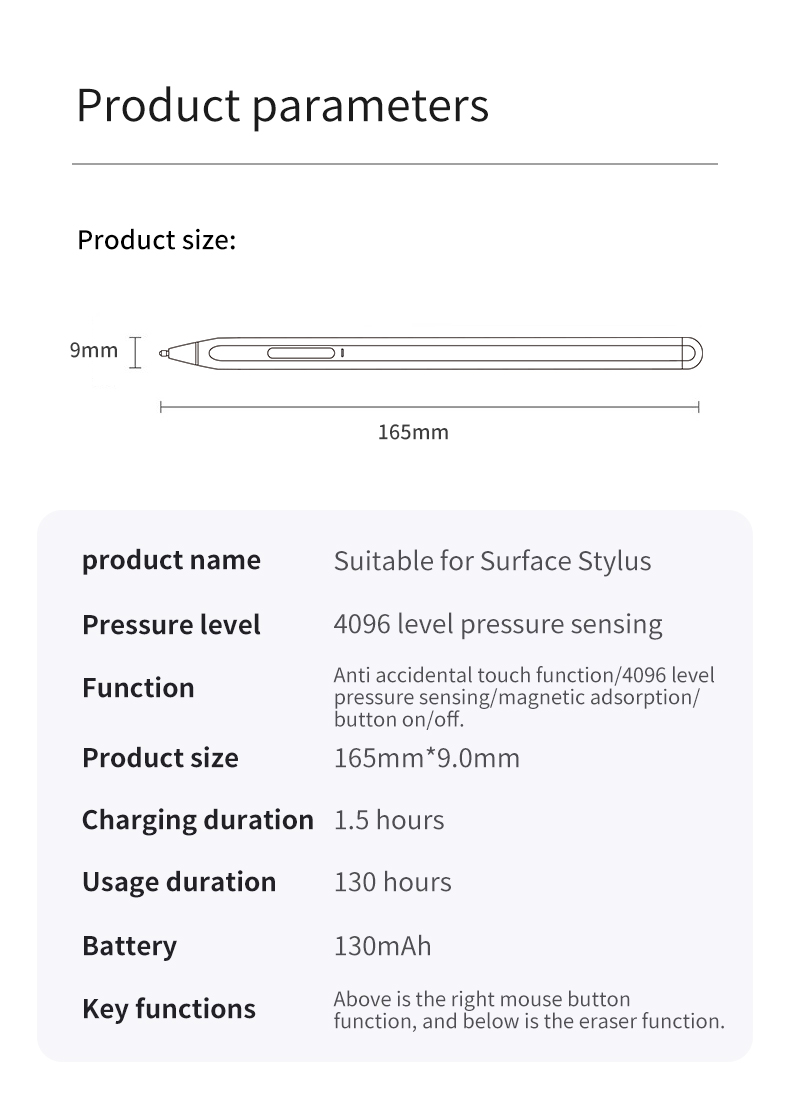Click '4096 level pressure sensing' value

coord(498,624)
